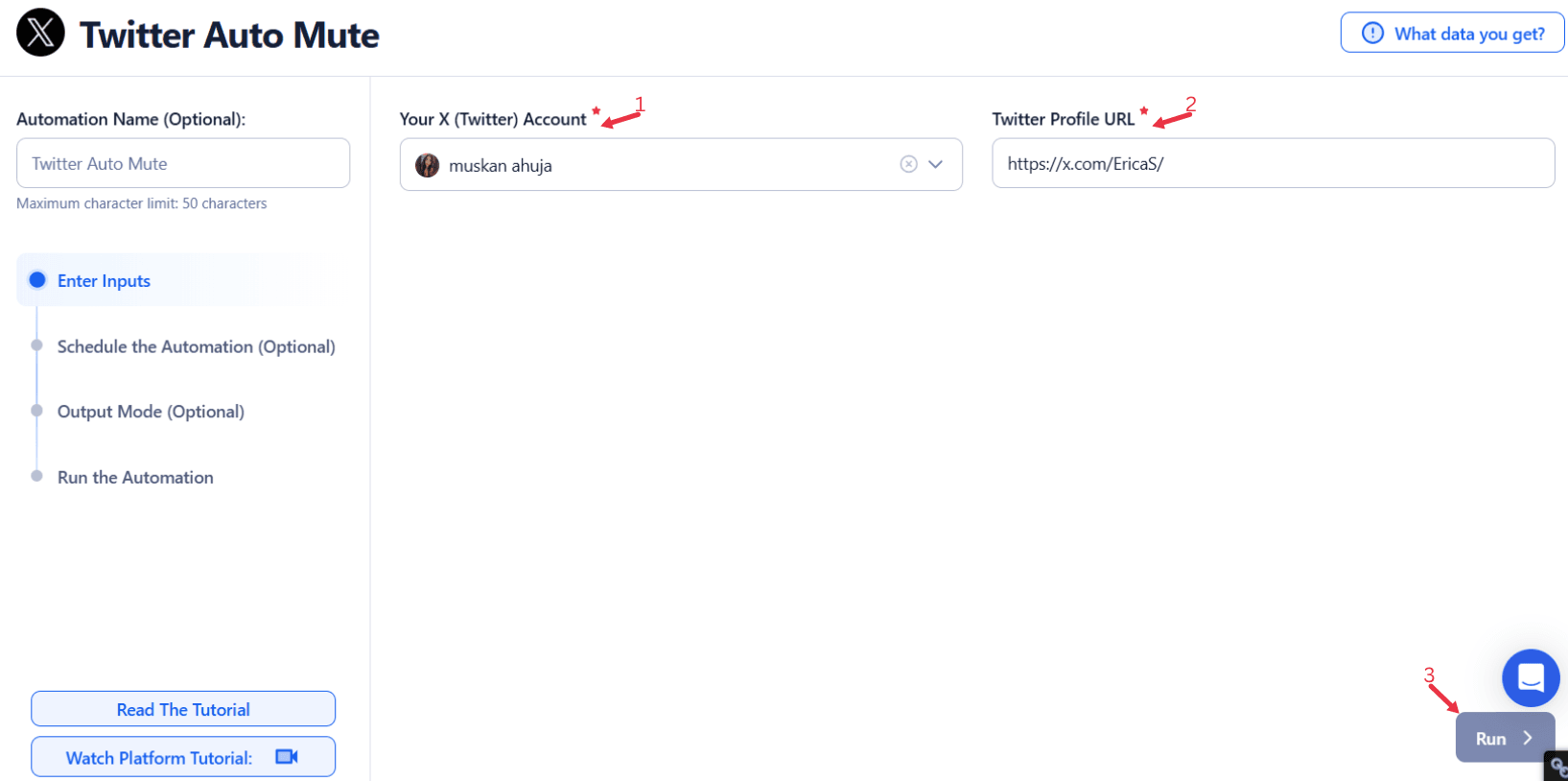Click the arrow icon on the Run button

click(1528, 738)
